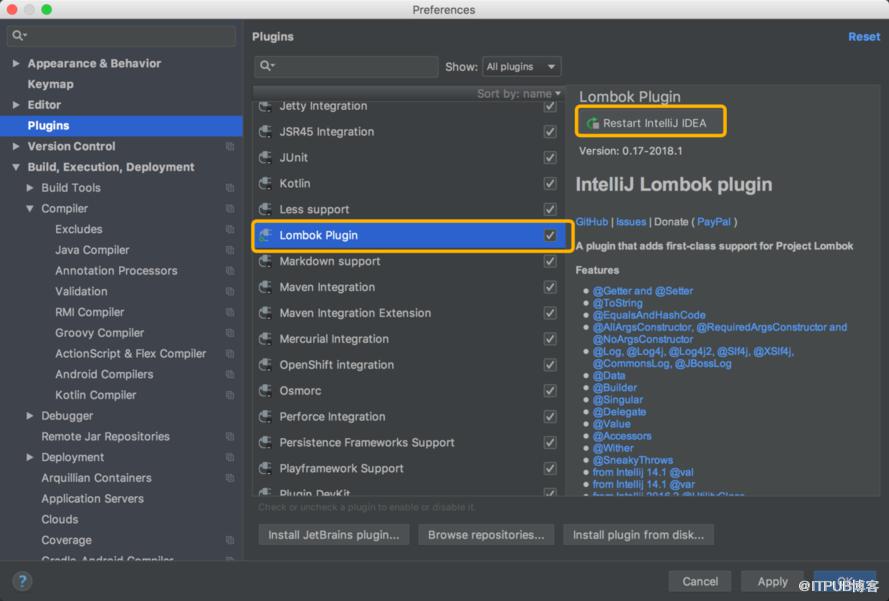The width and height of the screenshot is (889, 601).
Task: Focus the plugin search field
Action: (346, 67)
